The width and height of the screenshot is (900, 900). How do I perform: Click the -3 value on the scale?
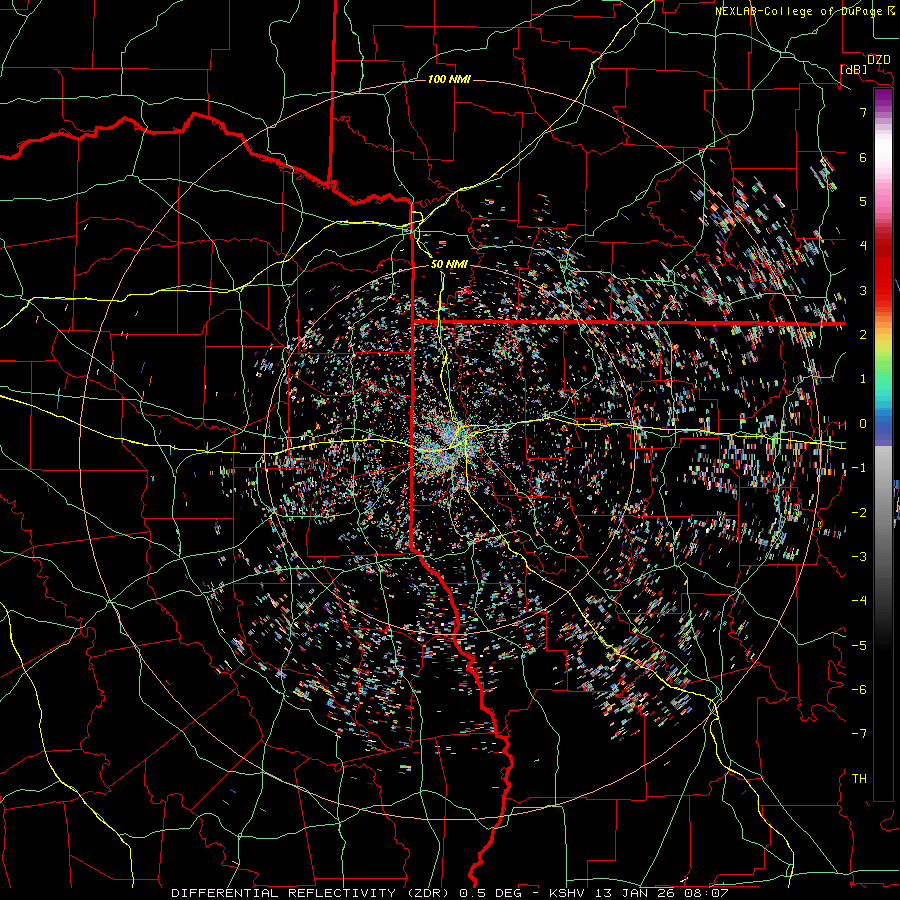pos(859,557)
